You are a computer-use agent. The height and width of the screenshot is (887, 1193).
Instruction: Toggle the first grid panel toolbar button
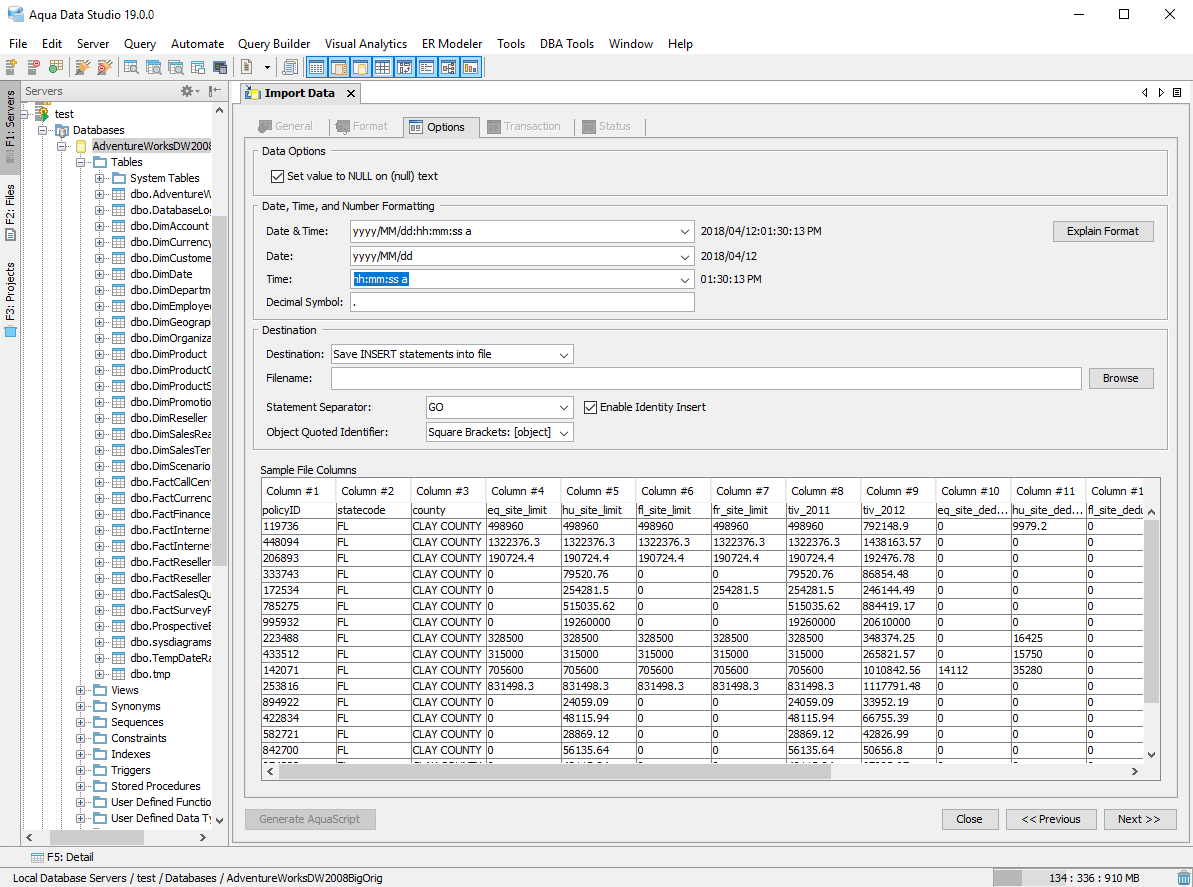(x=316, y=68)
